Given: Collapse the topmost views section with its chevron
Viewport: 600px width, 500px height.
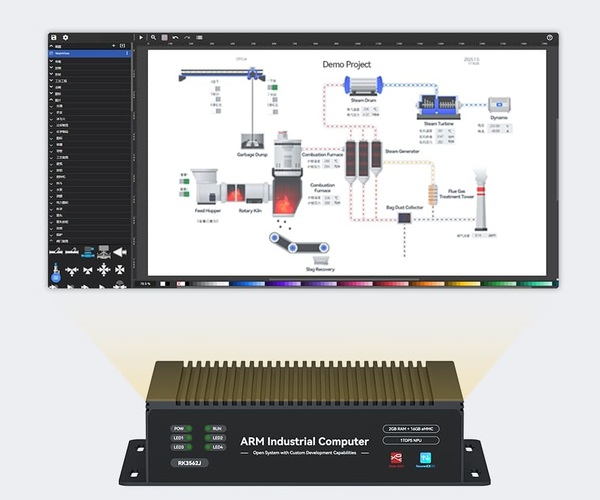Looking at the screenshot, I should (51, 46).
